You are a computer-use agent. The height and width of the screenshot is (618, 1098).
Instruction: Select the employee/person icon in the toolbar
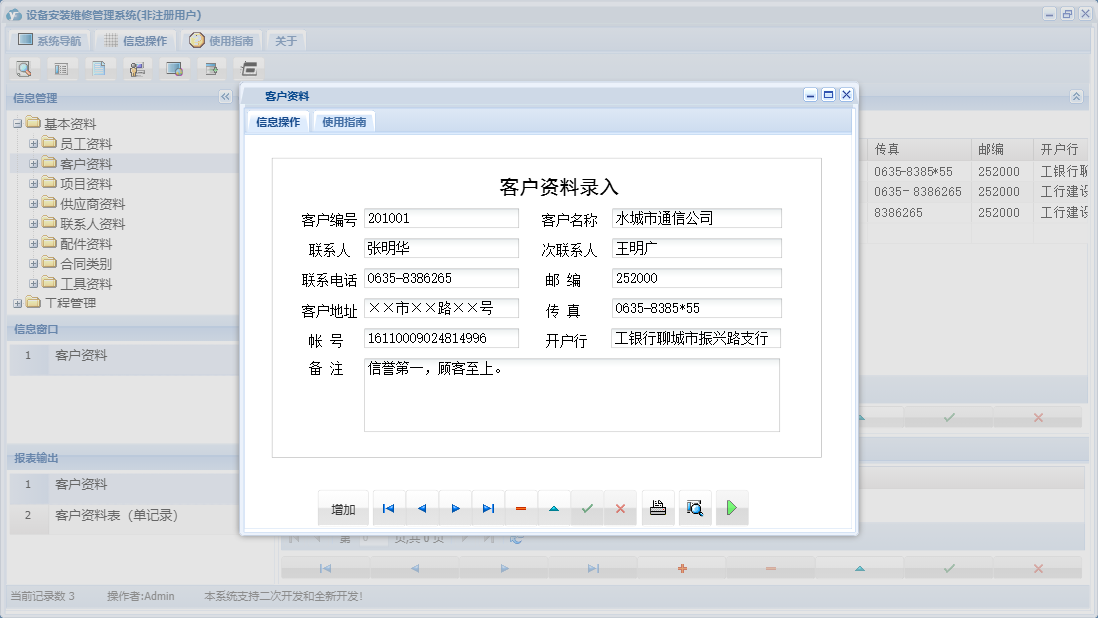tap(137, 68)
